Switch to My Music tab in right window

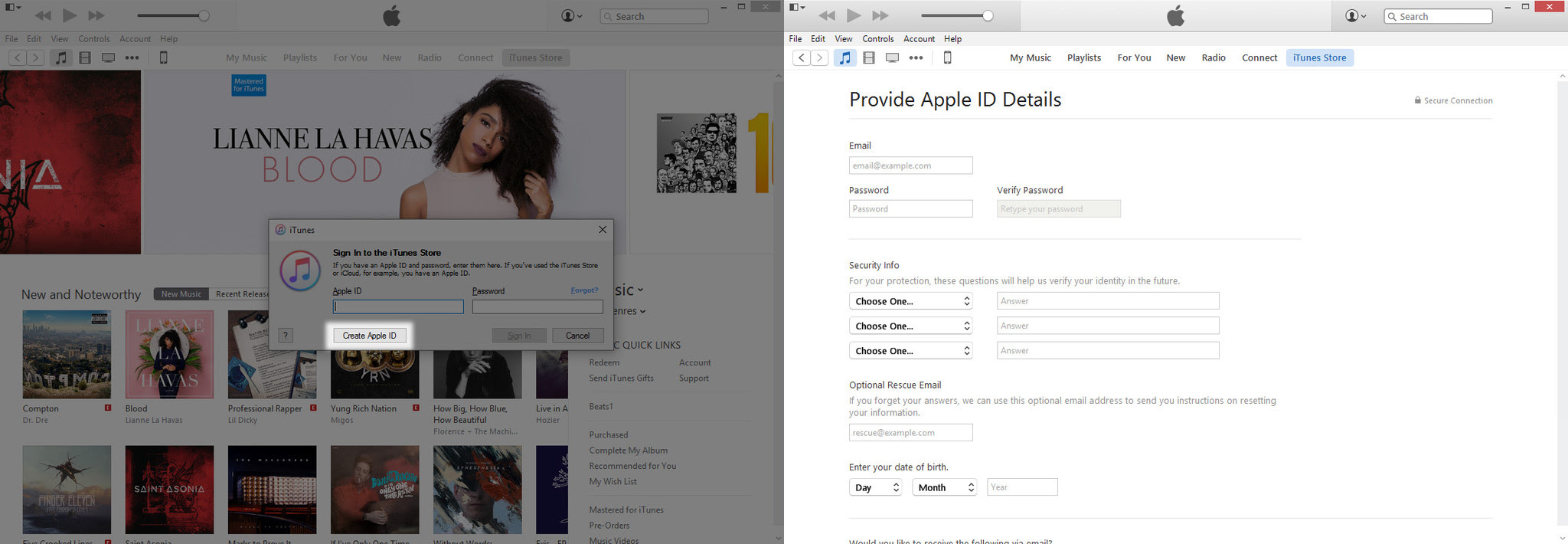[x=1031, y=57]
